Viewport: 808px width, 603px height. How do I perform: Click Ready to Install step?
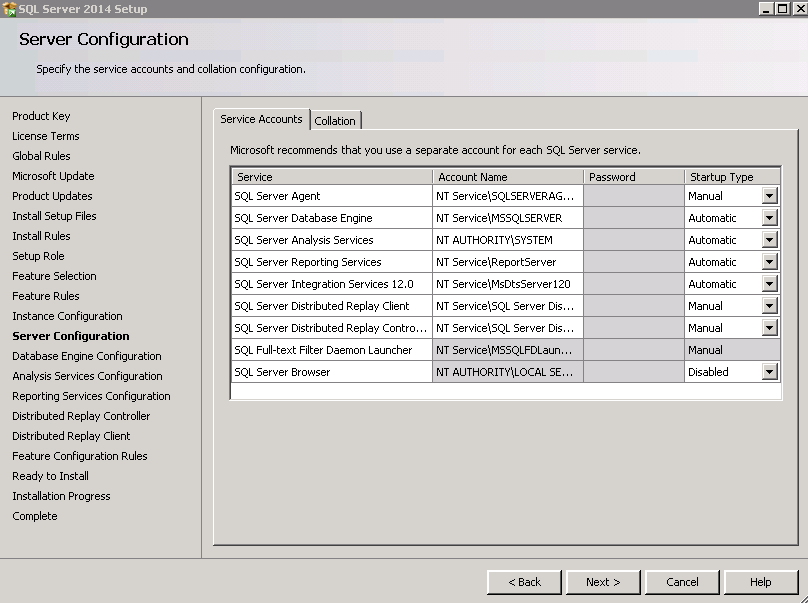point(50,476)
